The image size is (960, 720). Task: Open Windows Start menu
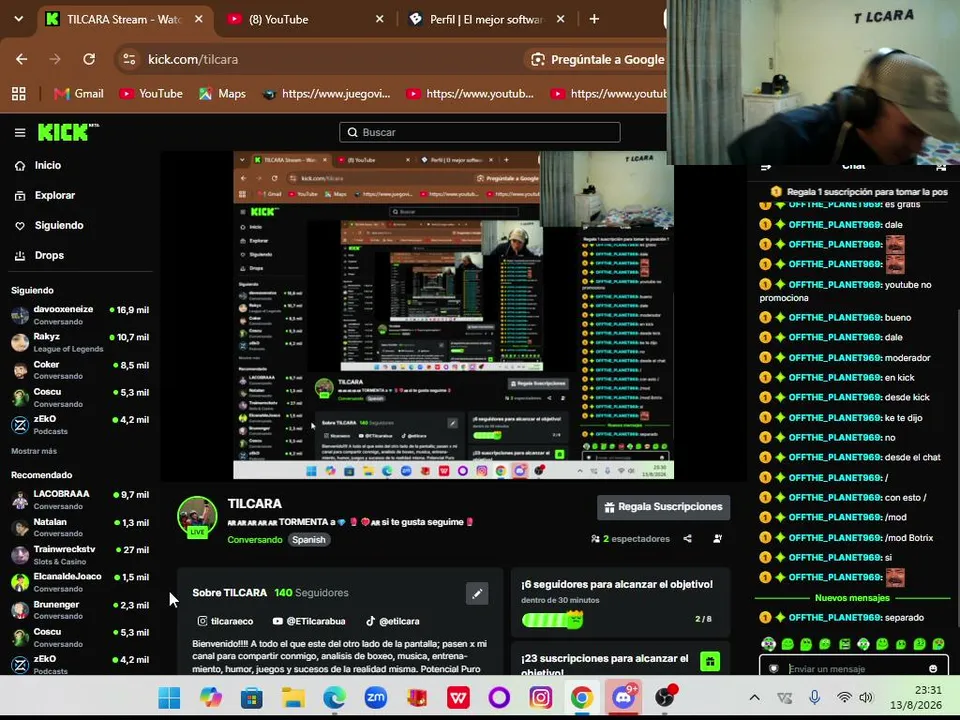[169, 697]
